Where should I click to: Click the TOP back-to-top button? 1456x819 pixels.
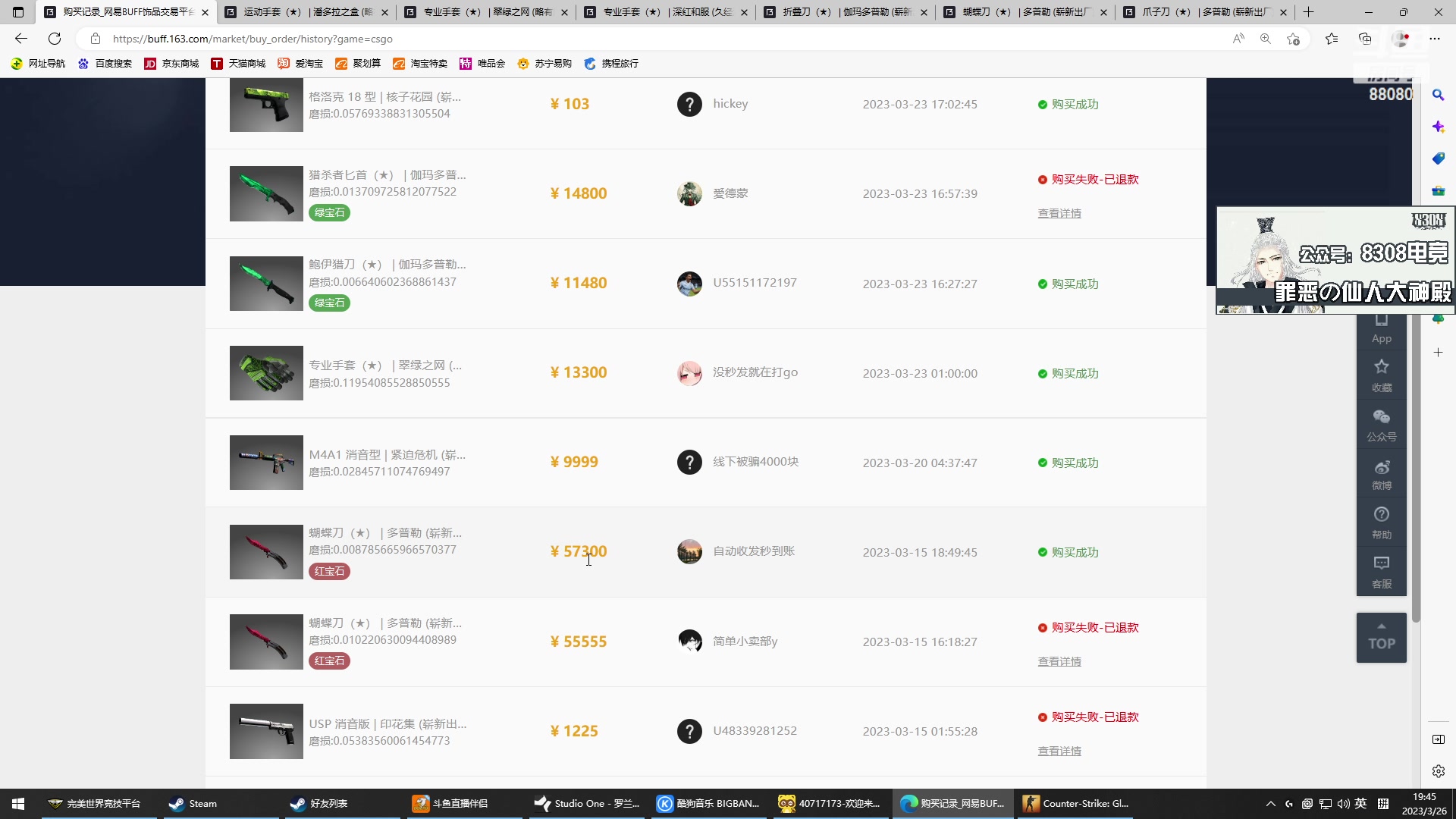point(1381,638)
